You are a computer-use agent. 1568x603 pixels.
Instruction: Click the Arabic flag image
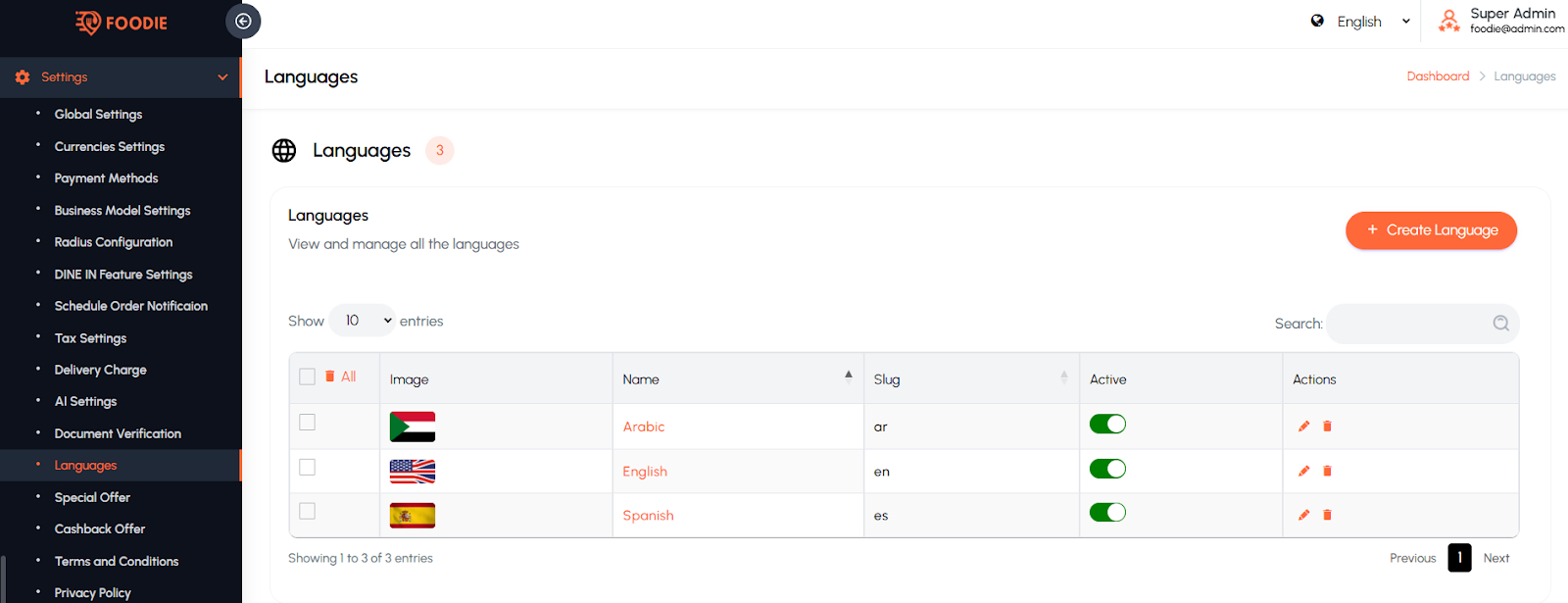coord(412,427)
